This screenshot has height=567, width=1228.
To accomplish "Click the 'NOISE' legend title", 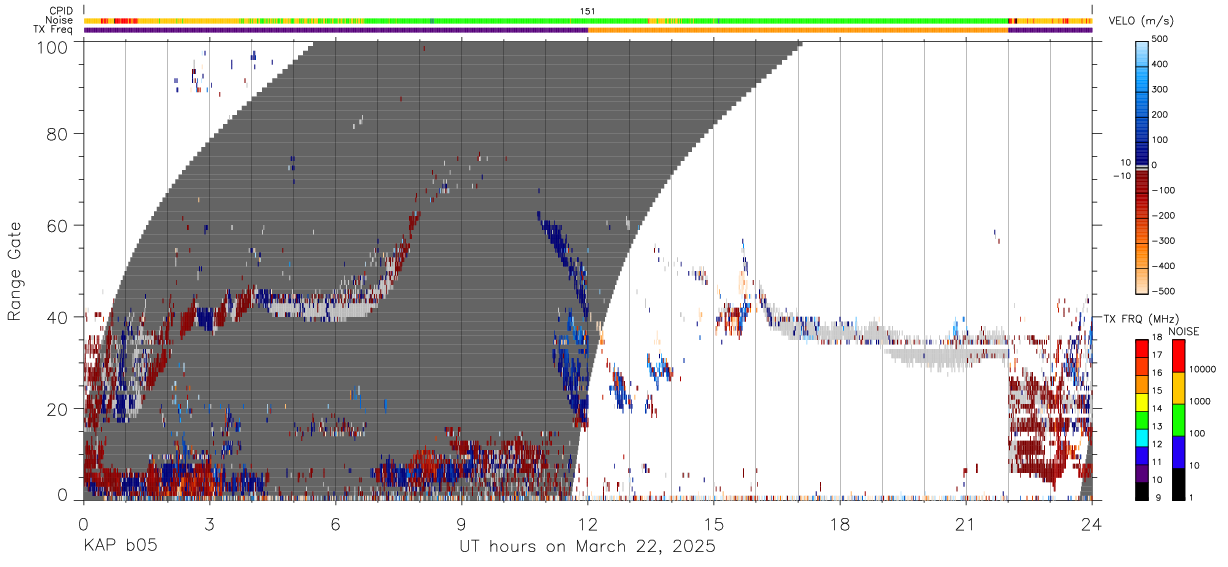I will point(1184,331).
